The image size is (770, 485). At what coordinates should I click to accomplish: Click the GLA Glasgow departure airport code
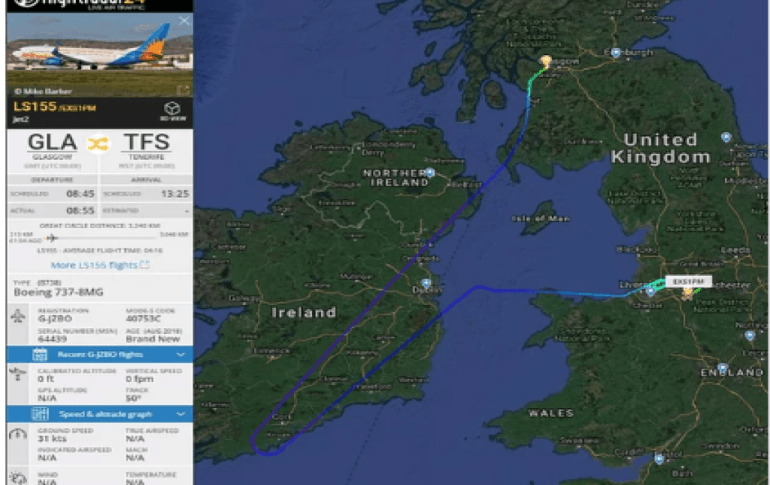coord(53,142)
